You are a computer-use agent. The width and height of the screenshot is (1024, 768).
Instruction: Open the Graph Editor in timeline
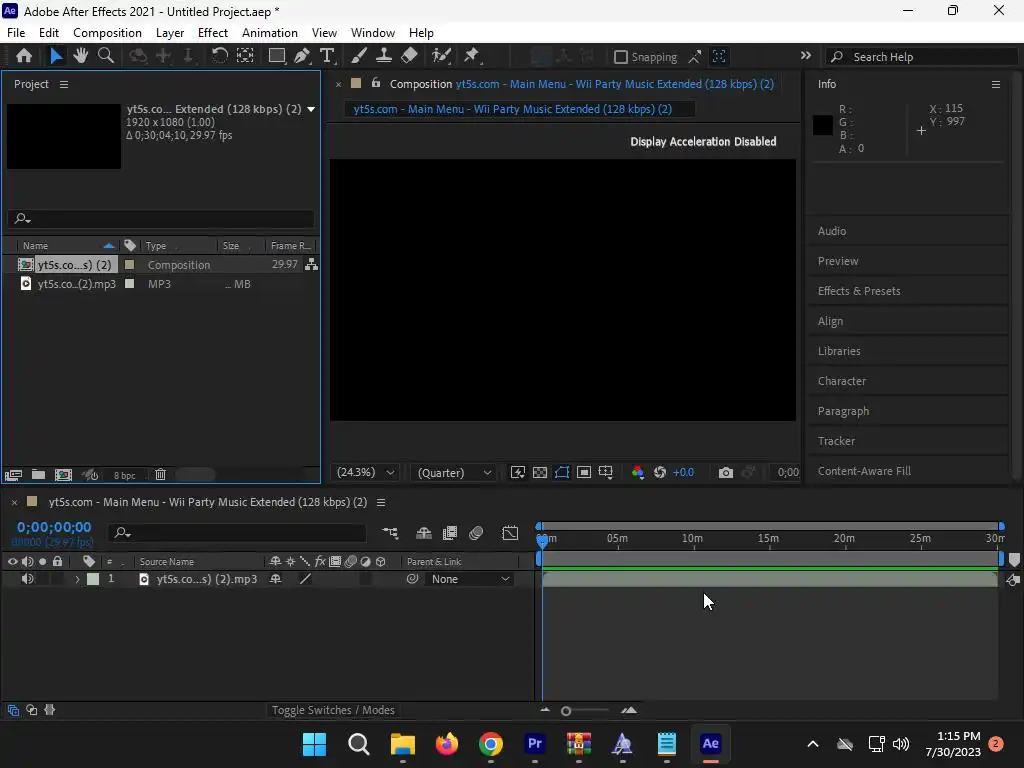(x=510, y=533)
